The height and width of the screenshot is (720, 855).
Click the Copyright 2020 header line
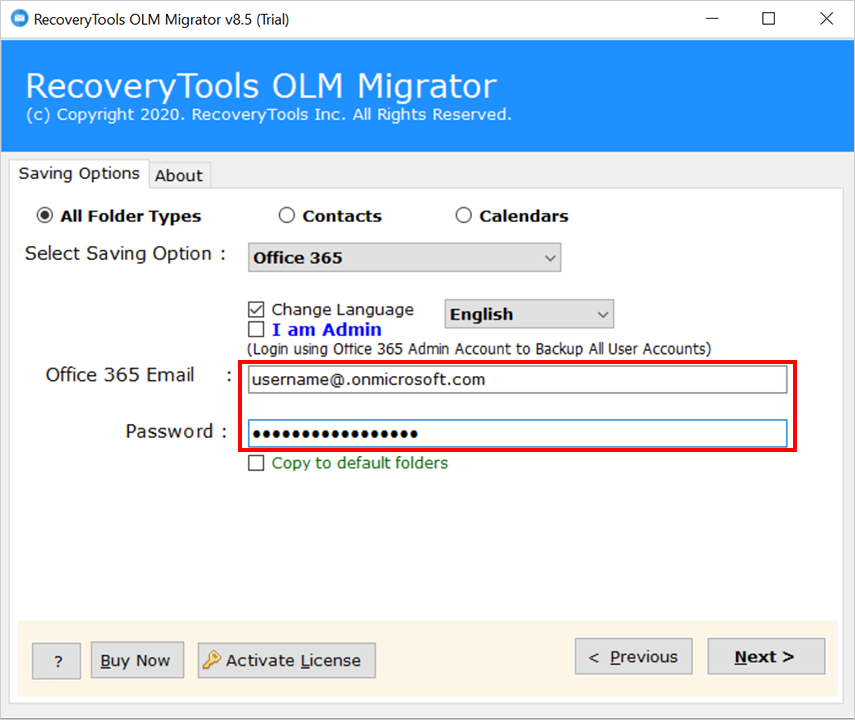click(x=269, y=115)
